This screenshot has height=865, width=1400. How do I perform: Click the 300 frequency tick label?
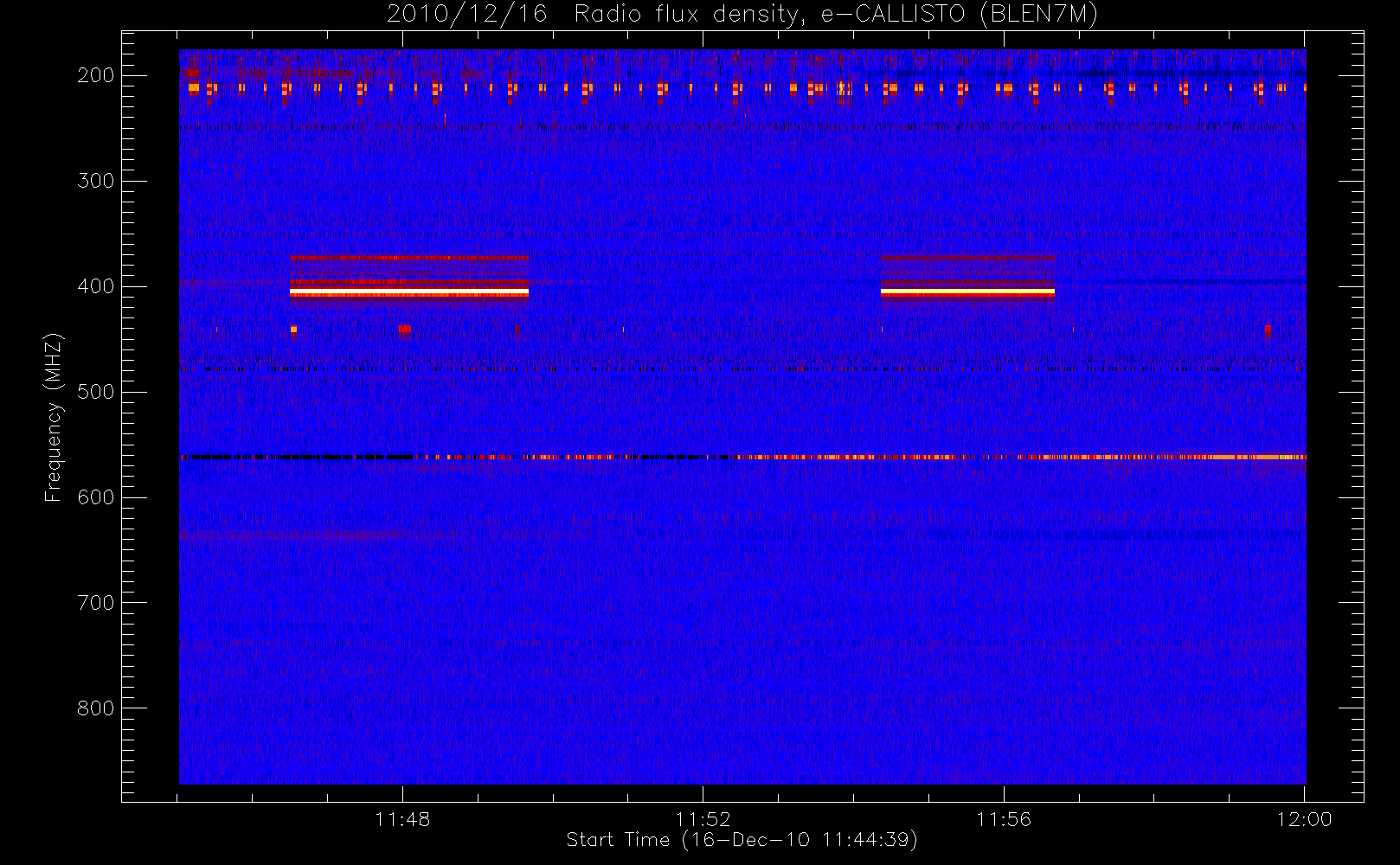coord(96,181)
